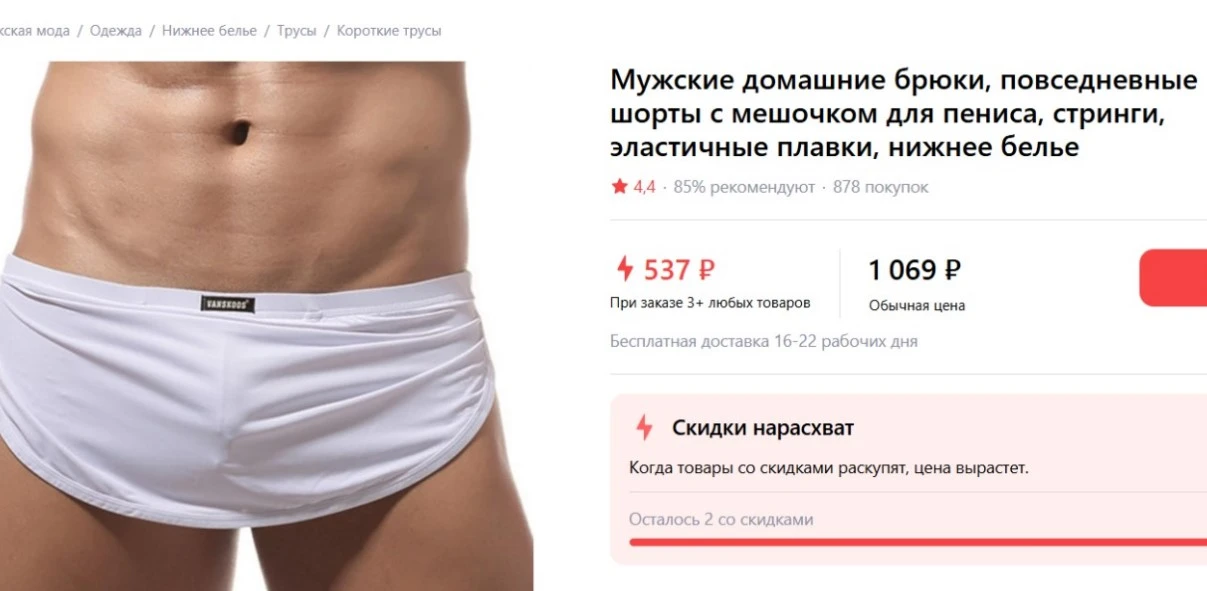Viewport: 1207px width, 591px height.
Task: Click the partially visible мода breadcrumb link
Action: [34, 31]
